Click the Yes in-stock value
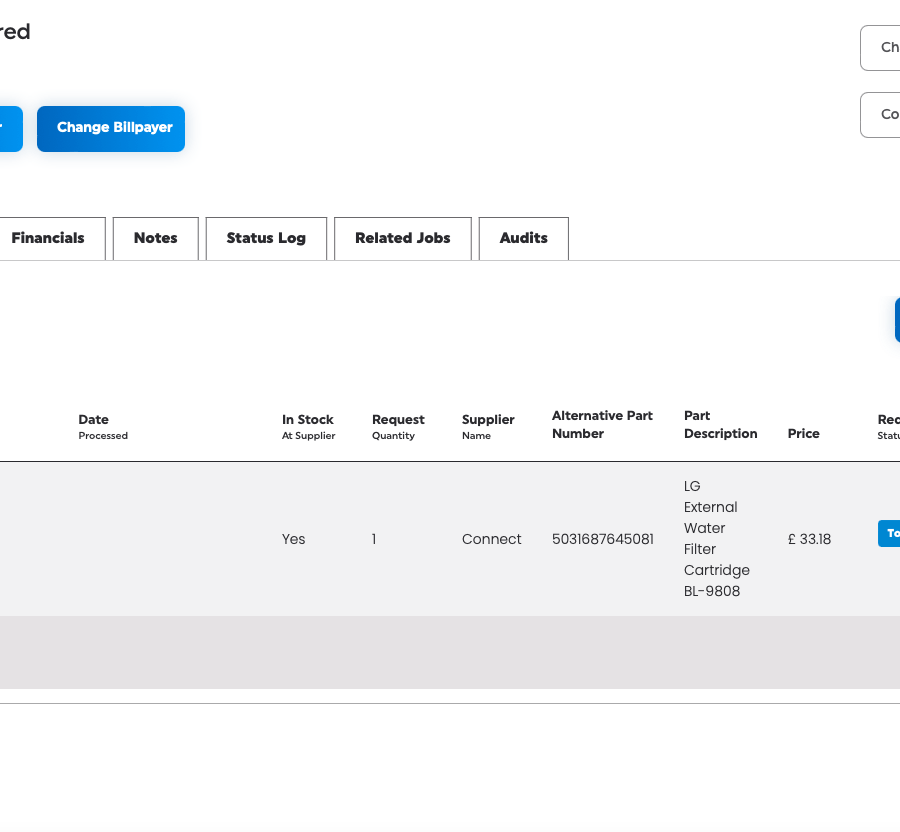The image size is (900, 832). click(x=293, y=539)
